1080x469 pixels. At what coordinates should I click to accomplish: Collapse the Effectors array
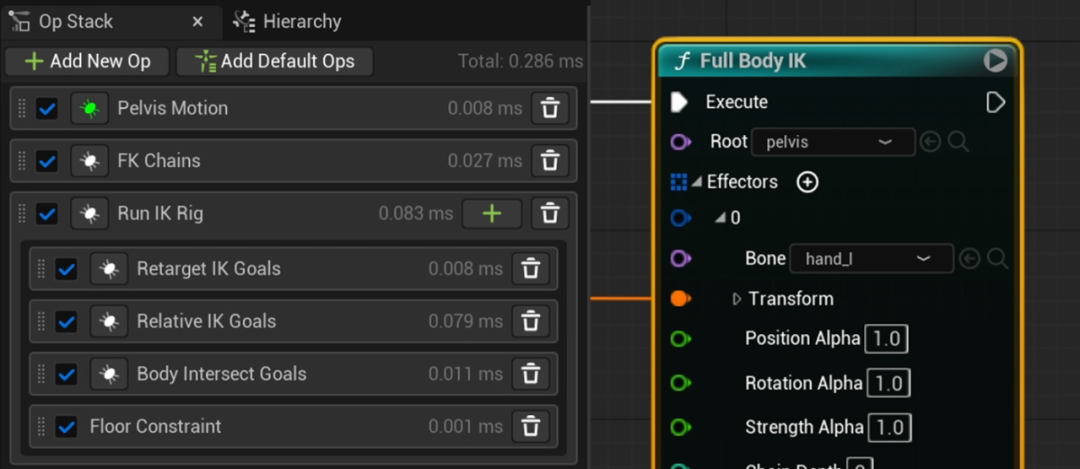tap(697, 183)
